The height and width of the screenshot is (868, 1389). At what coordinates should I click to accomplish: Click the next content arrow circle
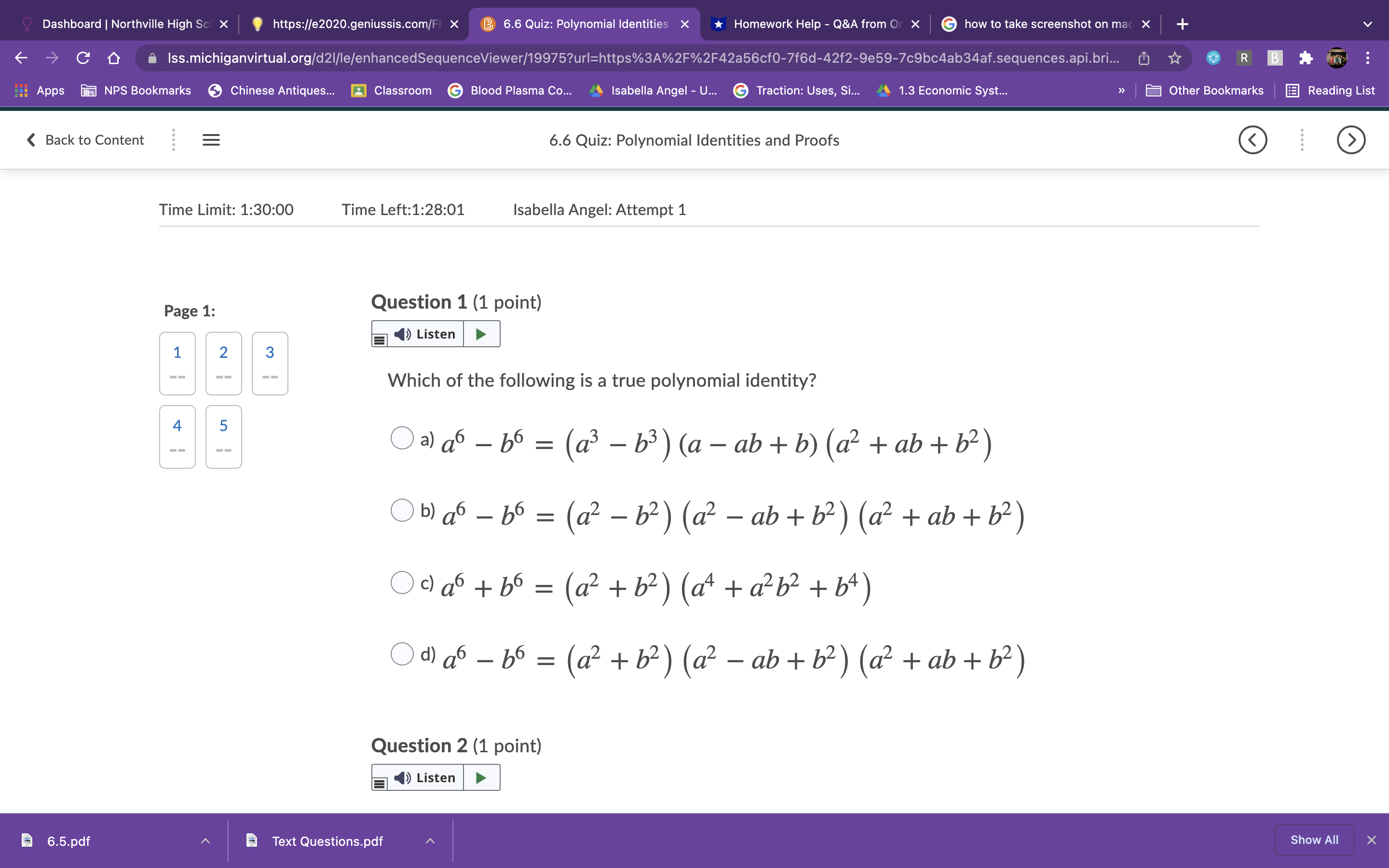click(x=1350, y=140)
